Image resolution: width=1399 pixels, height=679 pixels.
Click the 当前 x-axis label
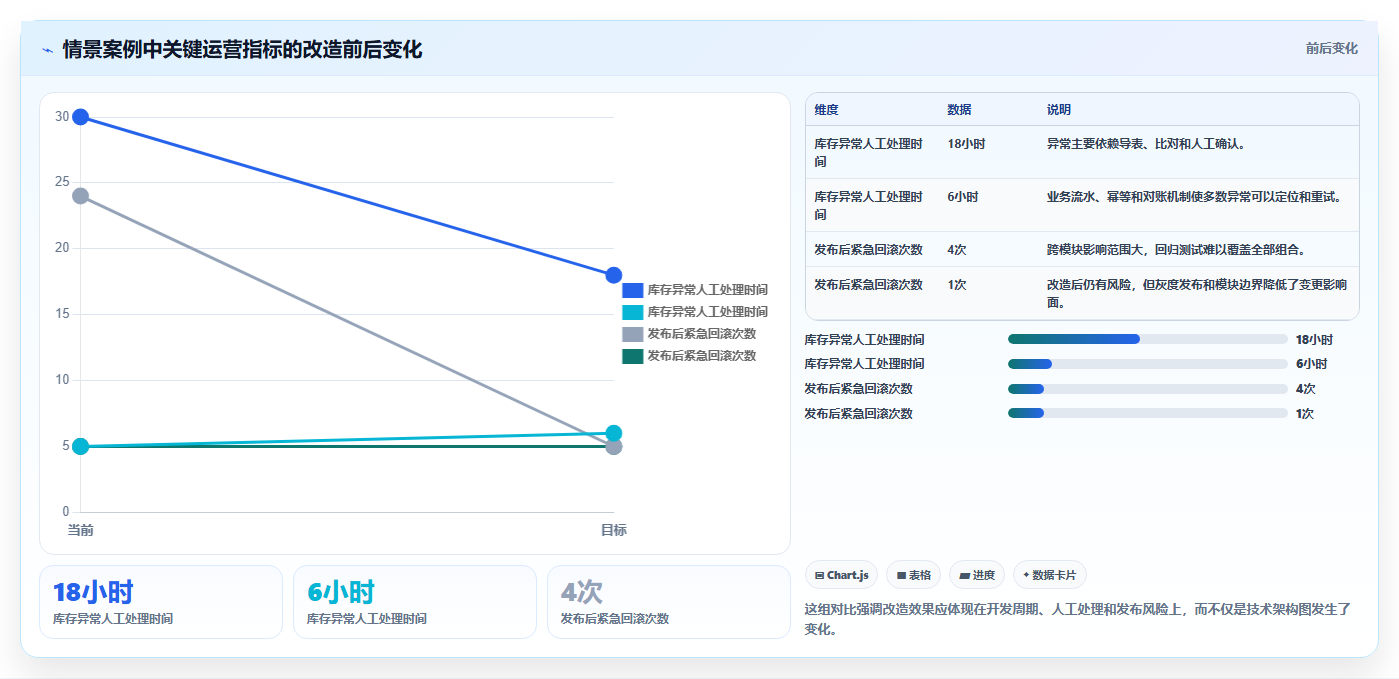tap(81, 530)
